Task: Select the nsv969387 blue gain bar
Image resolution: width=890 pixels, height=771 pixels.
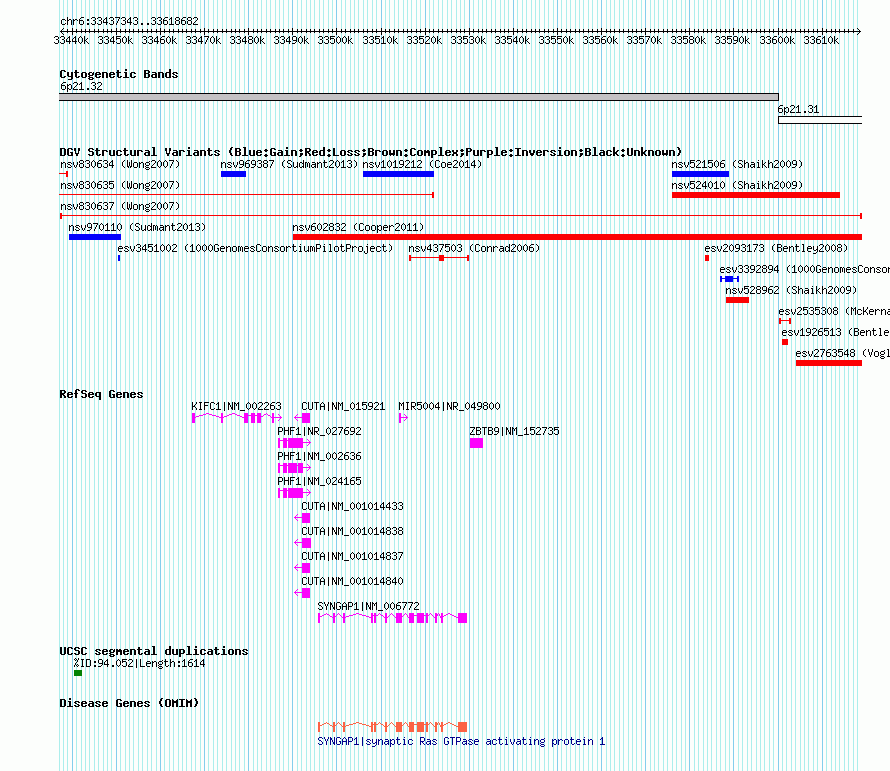Action: 233,174
